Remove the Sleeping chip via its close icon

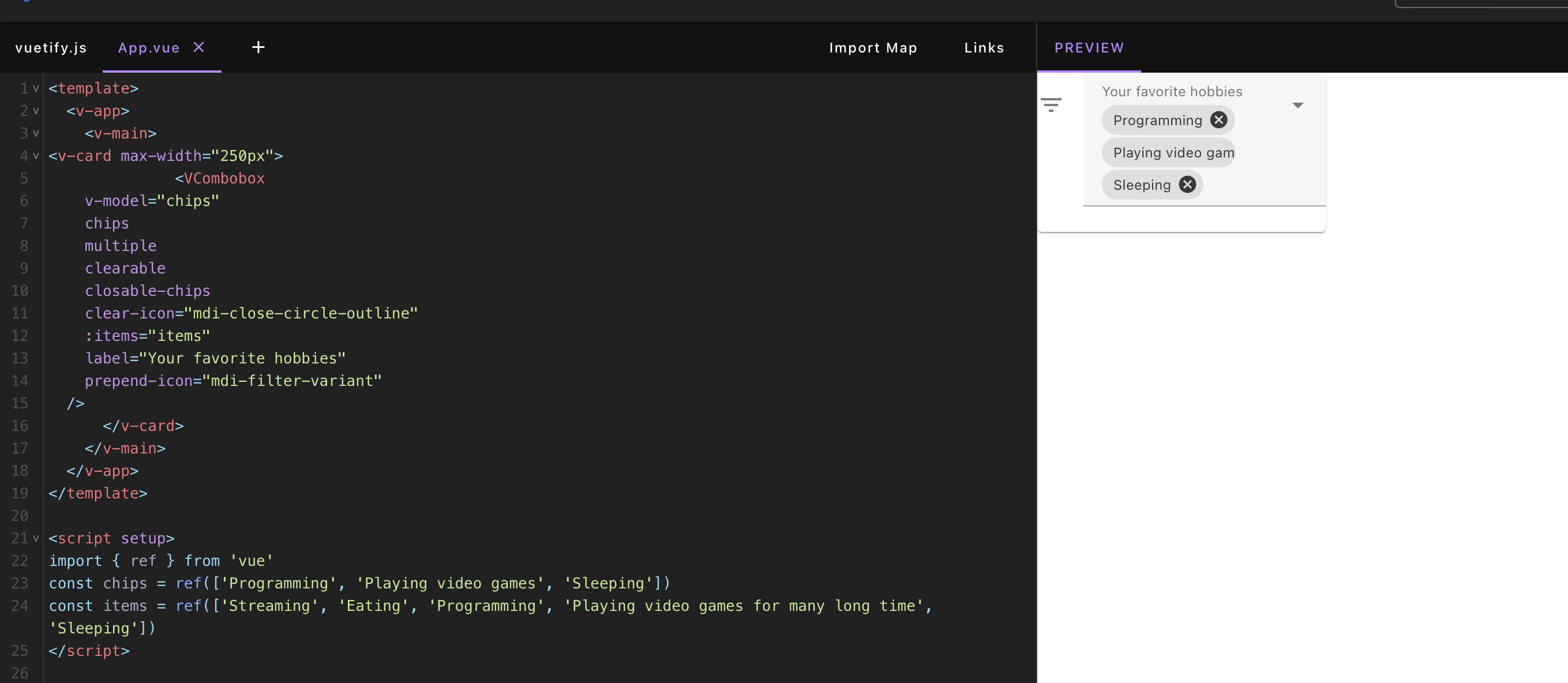[x=1187, y=185]
